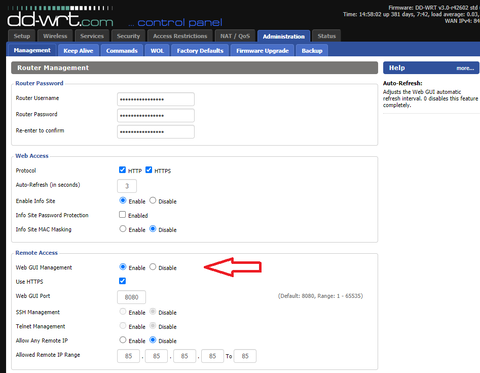Select Enable for Allow Any Remote IP
The image size is (480, 373).
click(123, 340)
